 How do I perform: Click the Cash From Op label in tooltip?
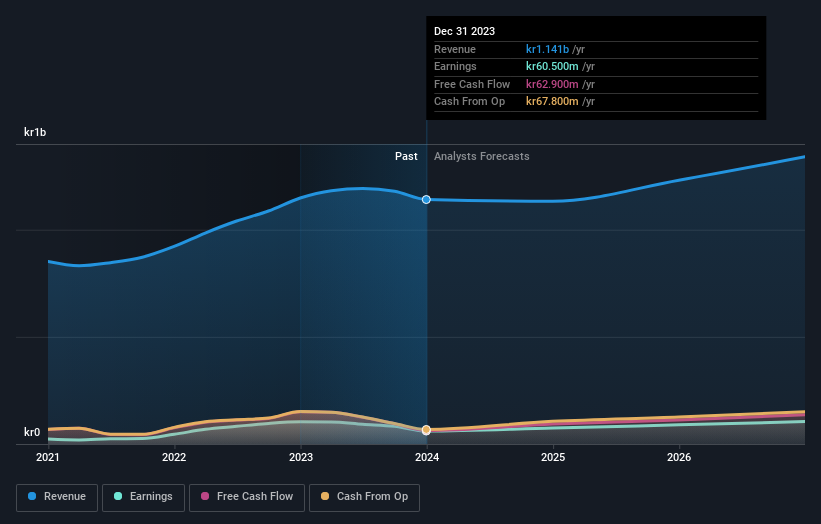pos(470,102)
